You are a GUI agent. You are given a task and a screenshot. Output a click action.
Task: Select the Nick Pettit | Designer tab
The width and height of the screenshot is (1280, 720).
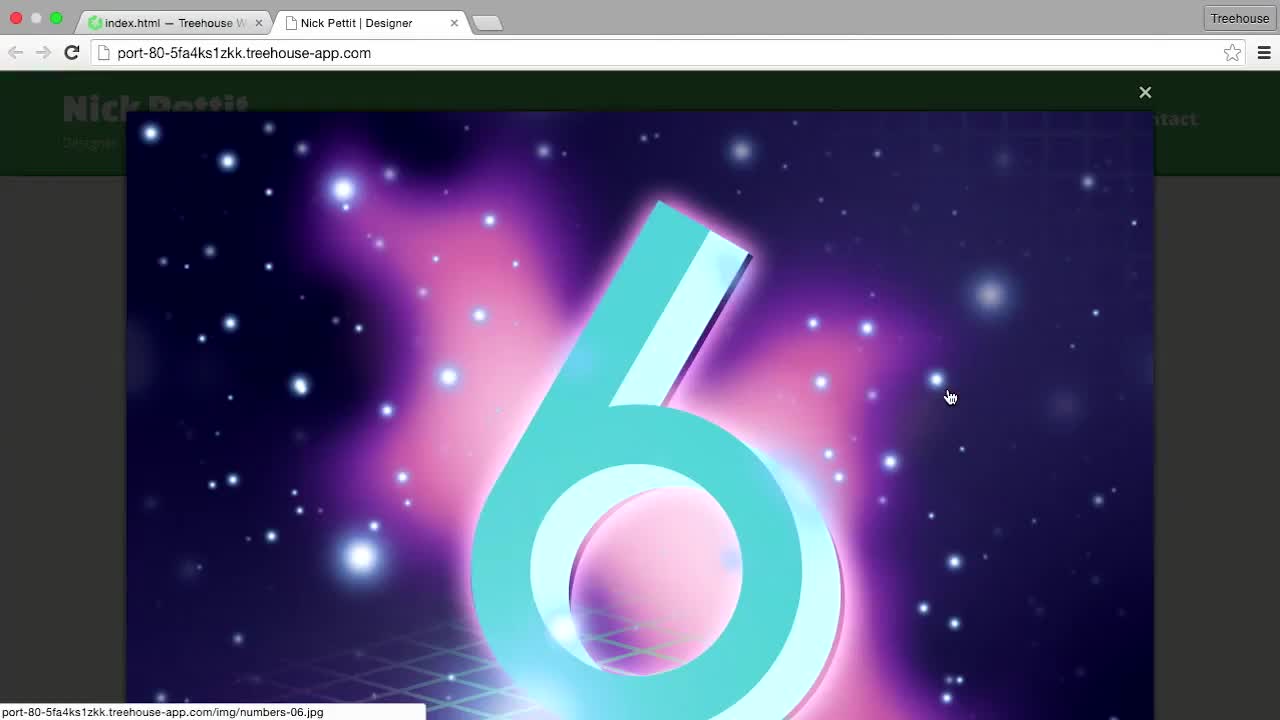(x=355, y=22)
